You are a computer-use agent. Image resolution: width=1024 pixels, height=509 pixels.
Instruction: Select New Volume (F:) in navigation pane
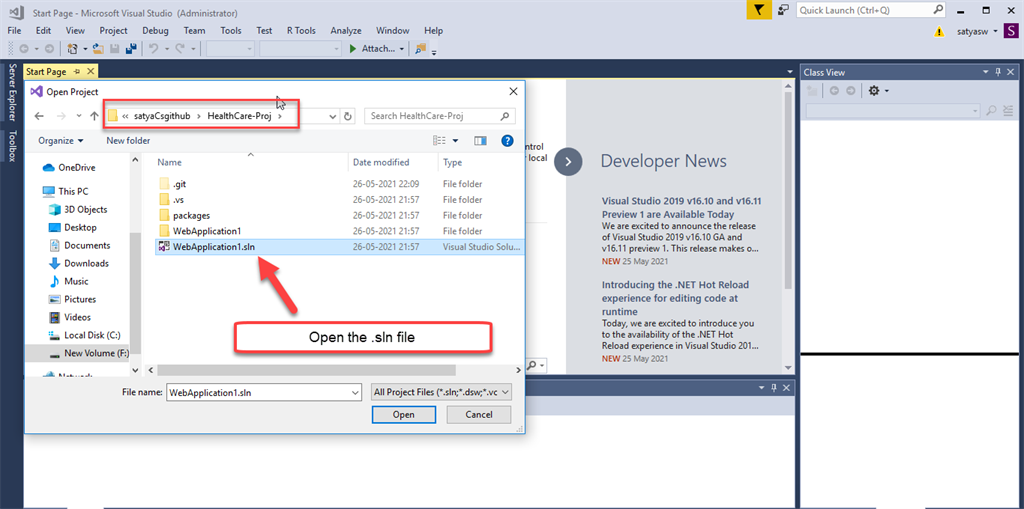[x=88, y=353]
